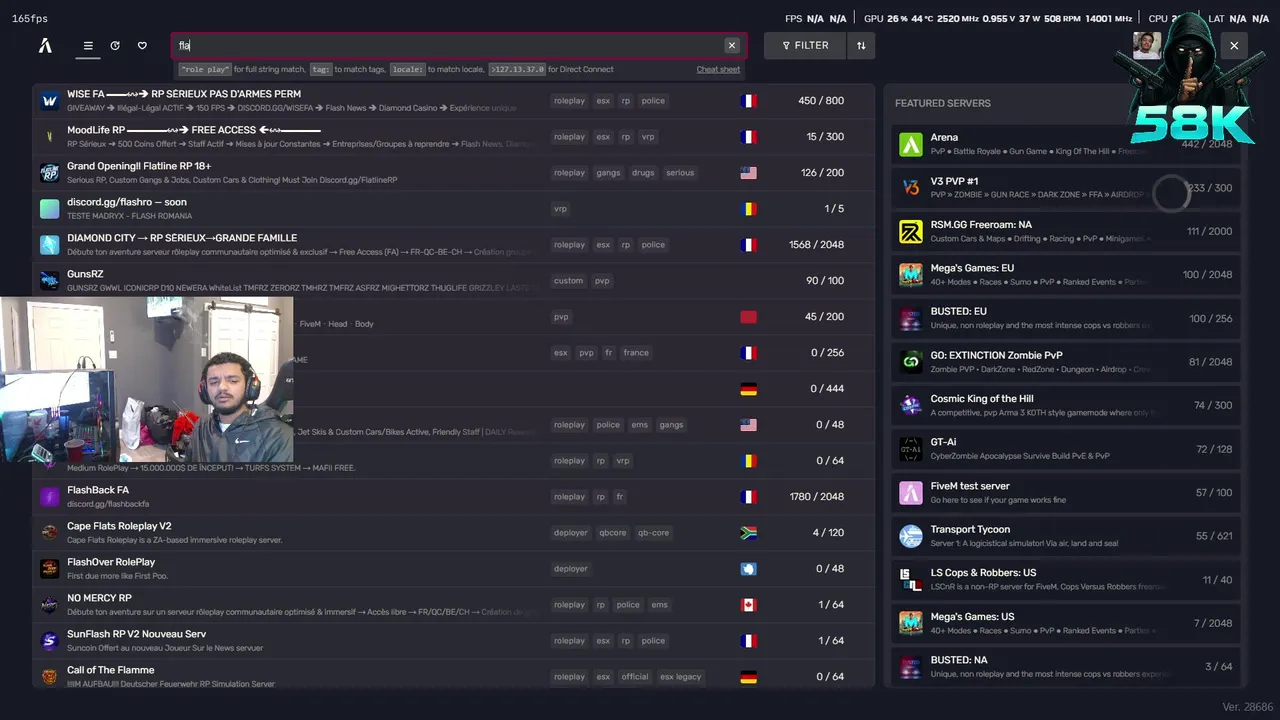Select 'deployer' tag in FlashOver RolePlay row
The width and height of the screenshot is (1280, 720).
coord(571,569)
